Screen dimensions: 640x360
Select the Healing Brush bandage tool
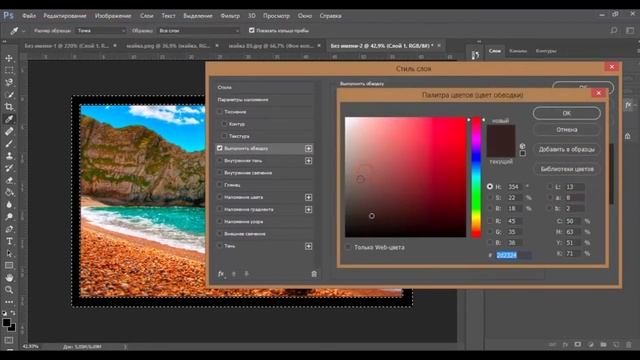click(9, 131)
